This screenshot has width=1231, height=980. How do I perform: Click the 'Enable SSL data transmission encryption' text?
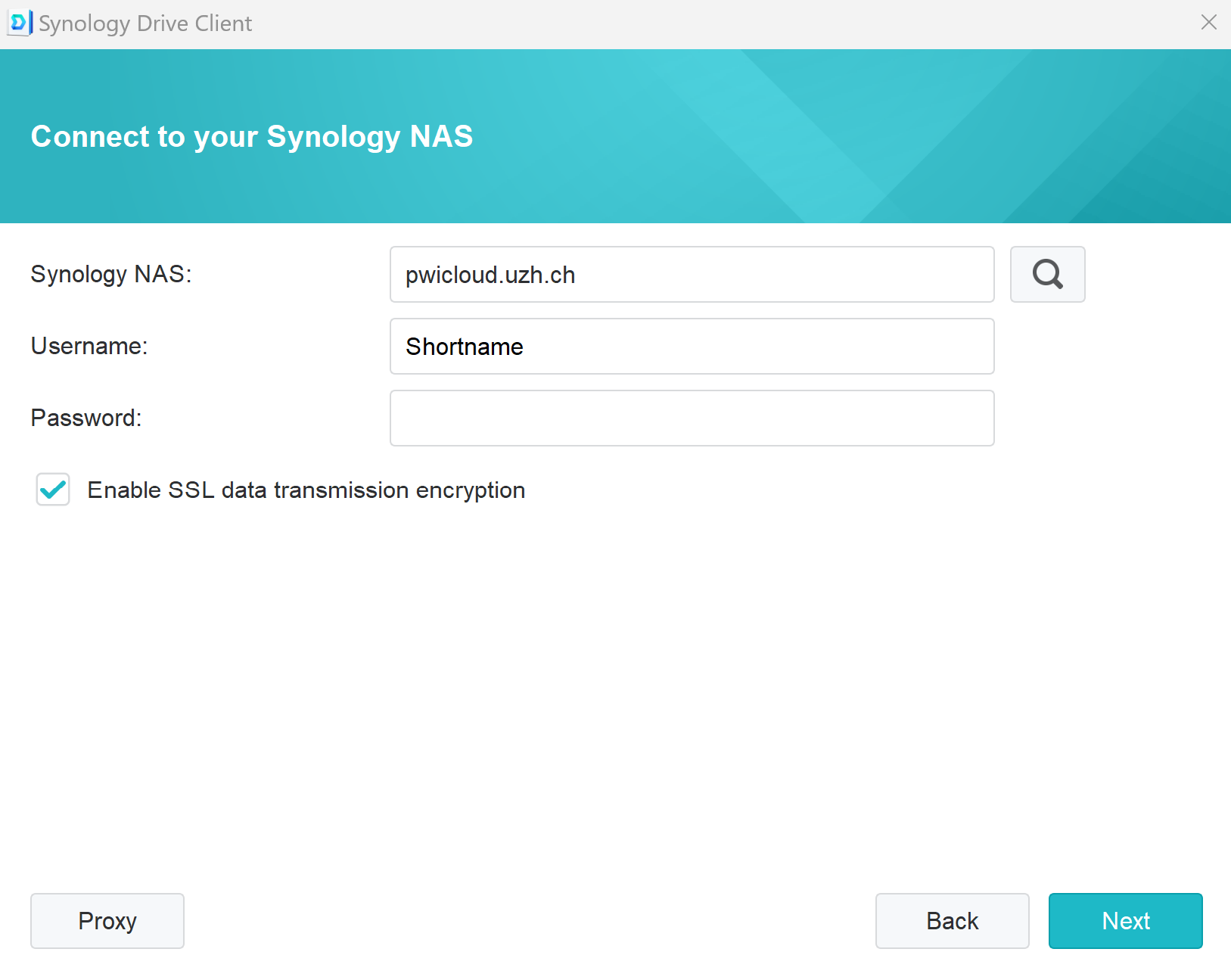(306, 490)
